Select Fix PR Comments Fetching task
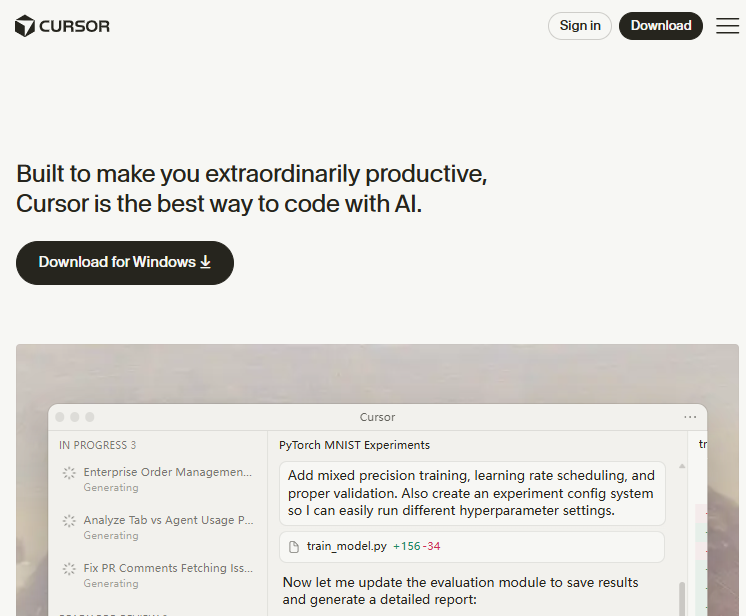746x616 pixels. point(168,568)
